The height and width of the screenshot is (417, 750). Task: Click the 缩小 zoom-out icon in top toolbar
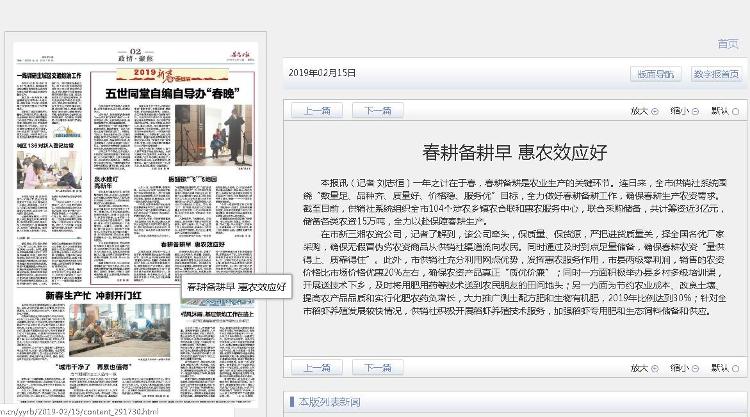tap(694, 111)
